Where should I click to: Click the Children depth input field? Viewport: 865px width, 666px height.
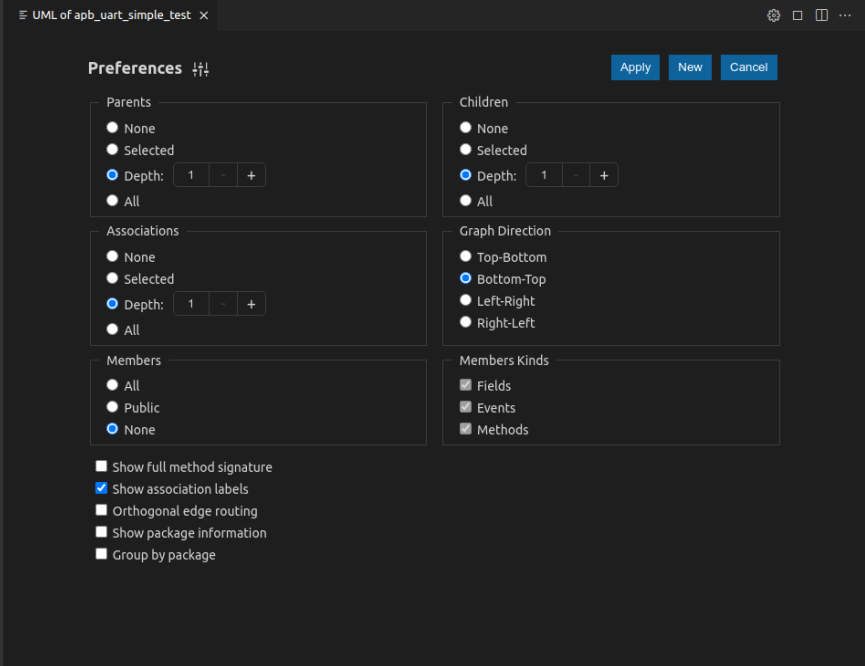[544, 174]
